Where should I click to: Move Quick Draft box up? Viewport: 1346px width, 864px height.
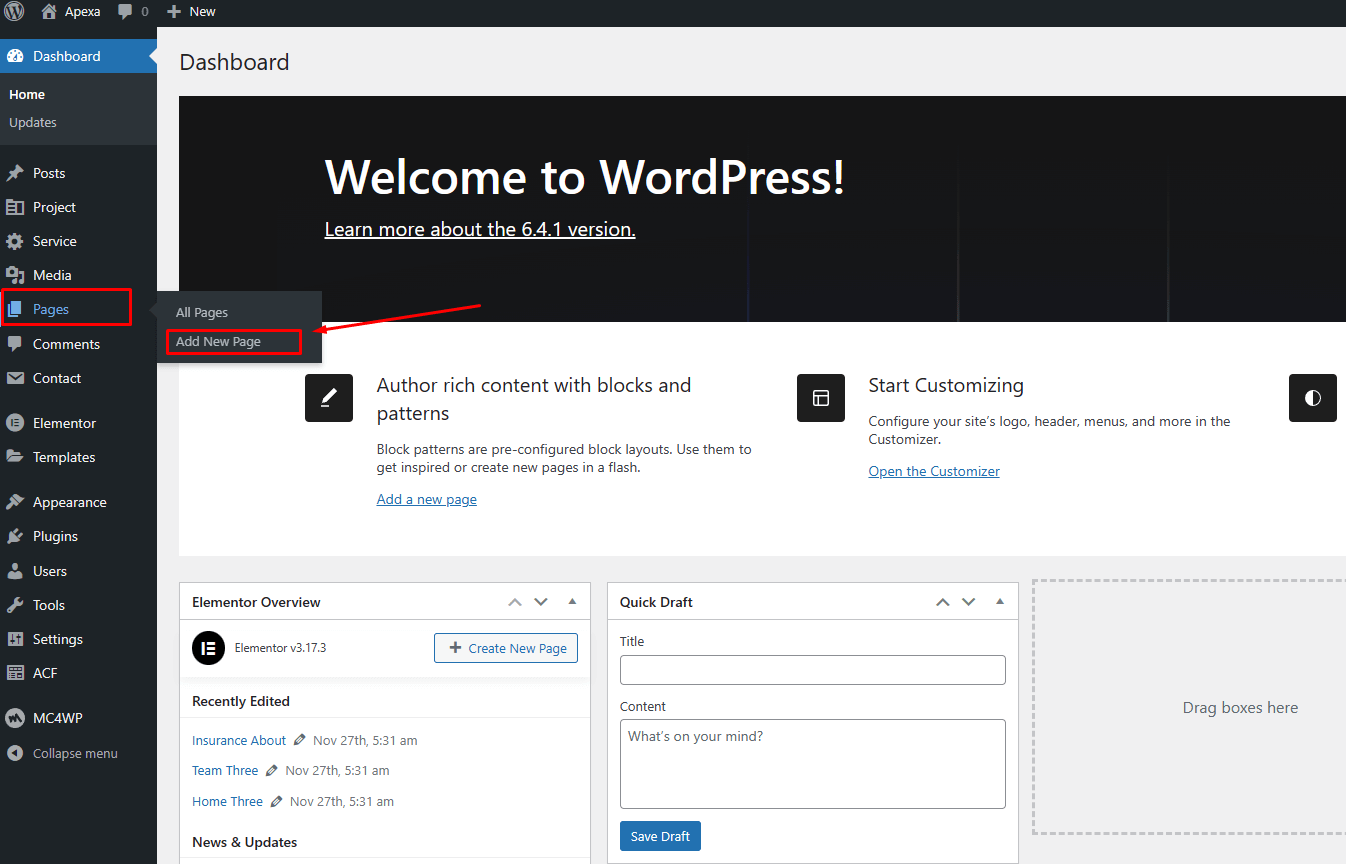[942, 602]
